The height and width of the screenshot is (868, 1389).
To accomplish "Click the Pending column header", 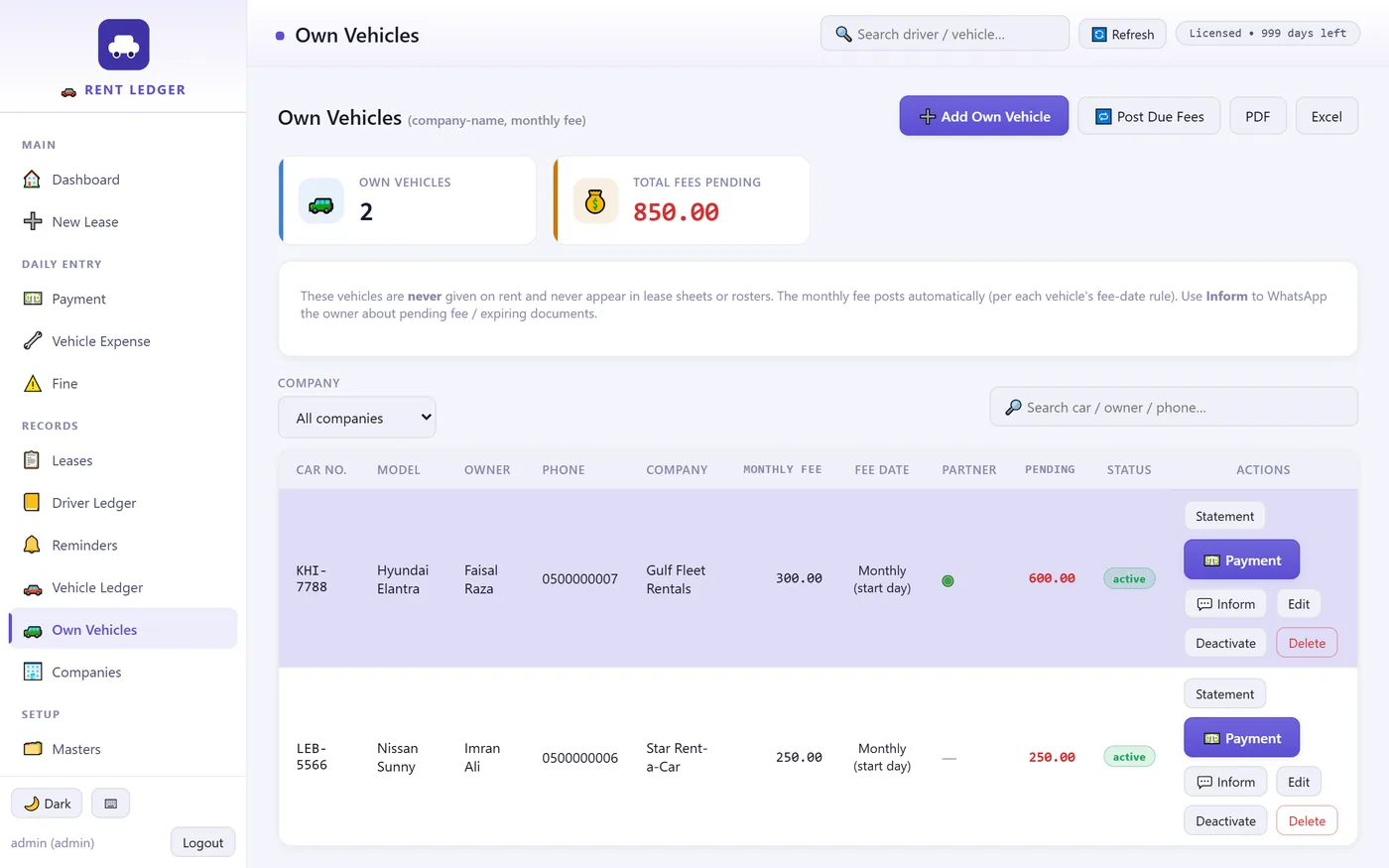I will (1050, 469).
